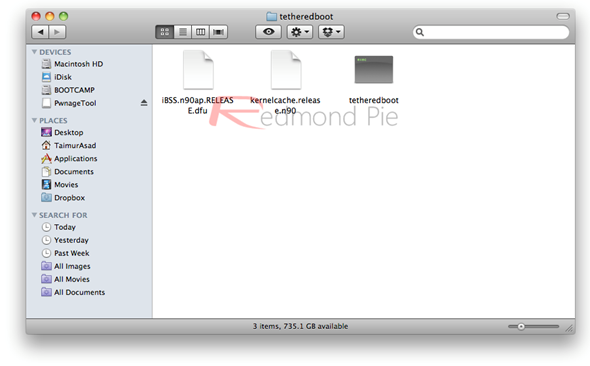The image size is (590, 366).
Task: Open Desktop icon under Places
Action: [46, 132]
